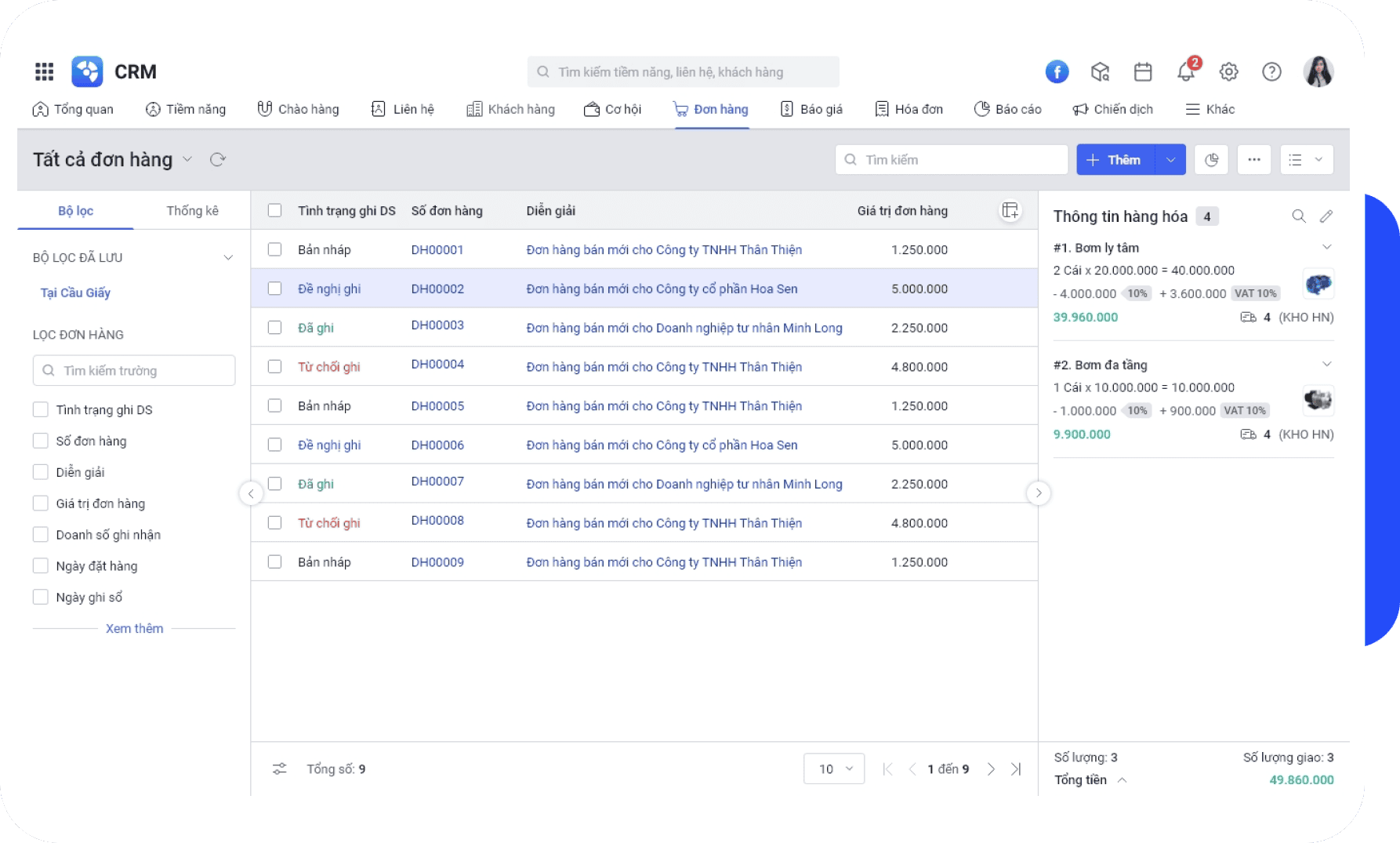
Task: Open the three-dots more options button
Action: tap(1254, 160)
